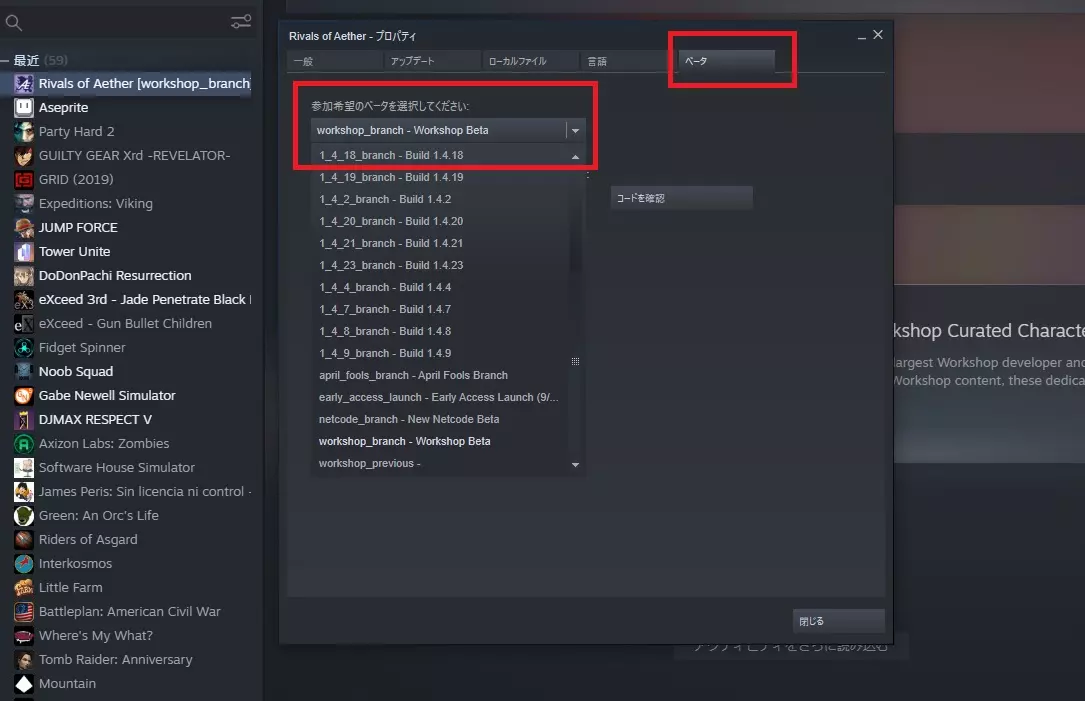
Task: Click the Axizon Labs: Zombies icon
Action: pos(24,444)
